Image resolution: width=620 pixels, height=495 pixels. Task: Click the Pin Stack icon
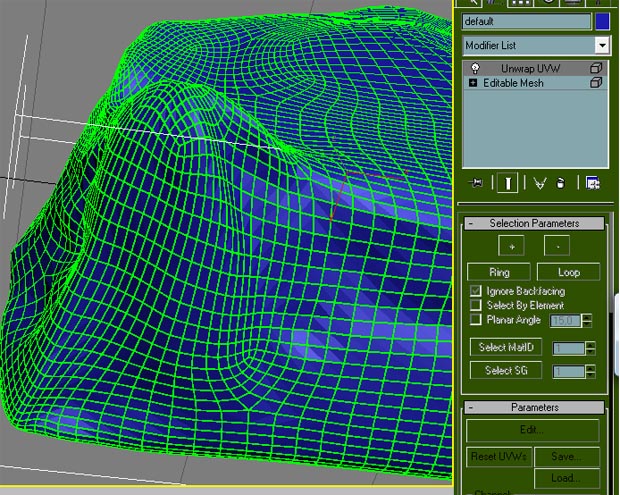coord(475,183)
